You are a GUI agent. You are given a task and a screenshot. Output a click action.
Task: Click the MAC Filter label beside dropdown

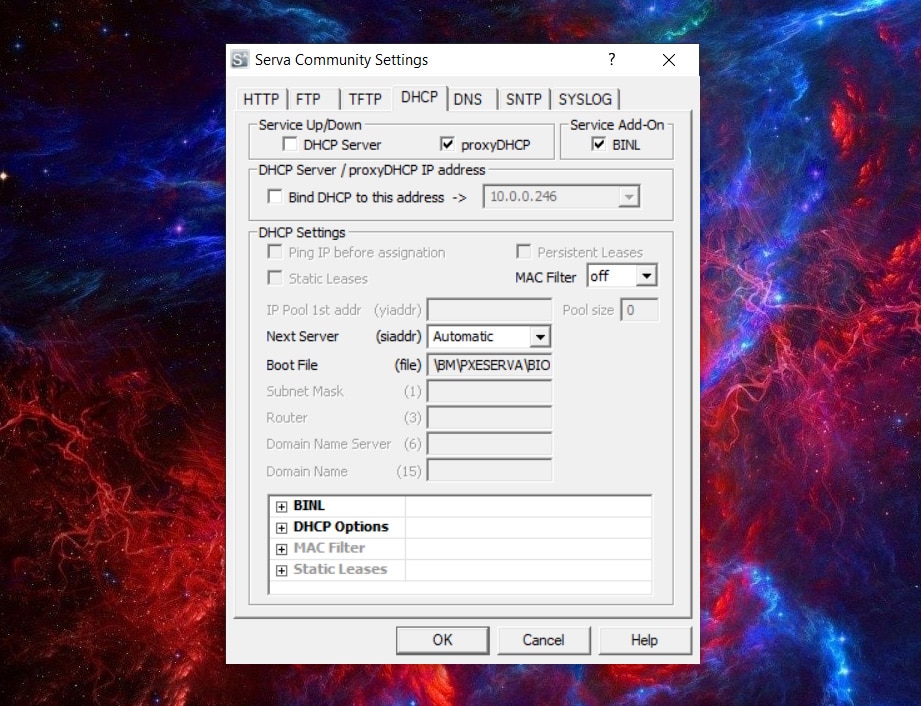(545, 277)
